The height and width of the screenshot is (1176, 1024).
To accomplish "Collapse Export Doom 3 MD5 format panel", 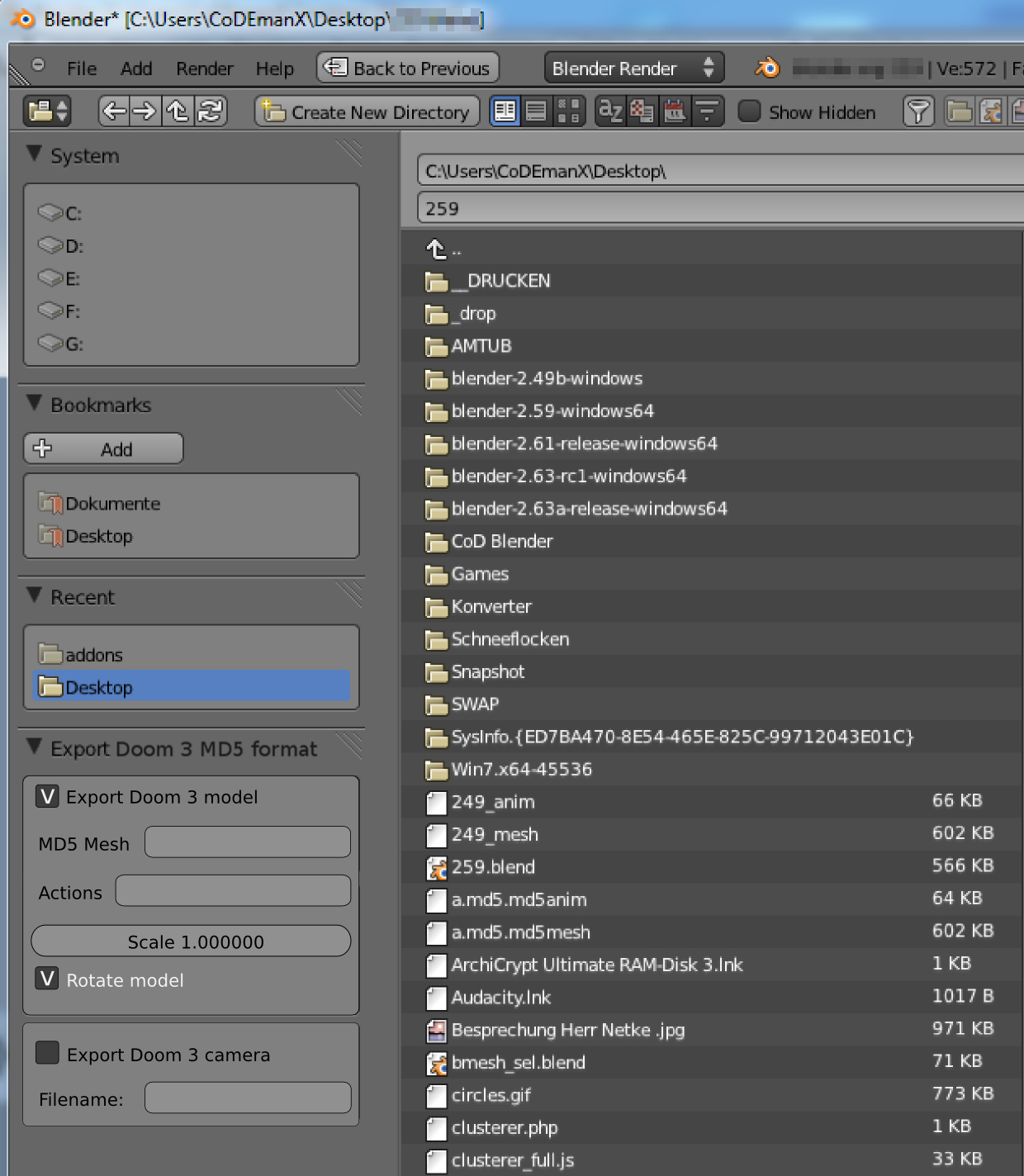I will pyautogui.click(x=34, y=747).
